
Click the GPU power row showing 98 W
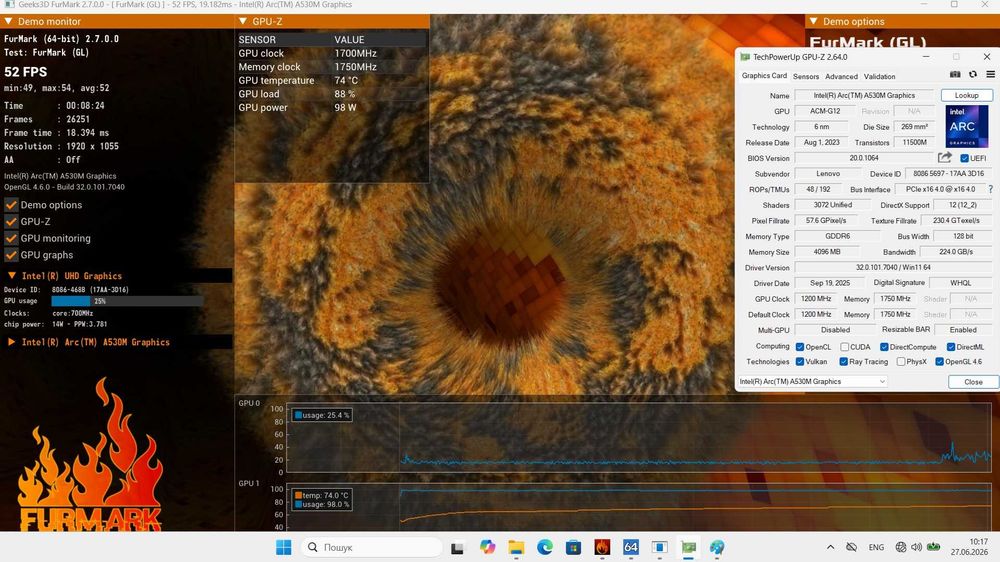[x=332, y=107]
